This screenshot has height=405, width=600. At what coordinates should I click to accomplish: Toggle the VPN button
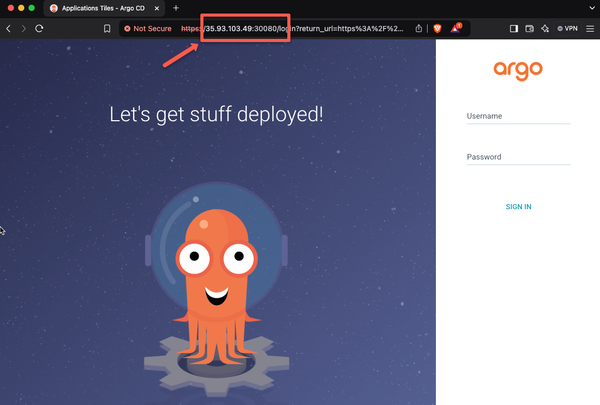(x=566, y=29)
